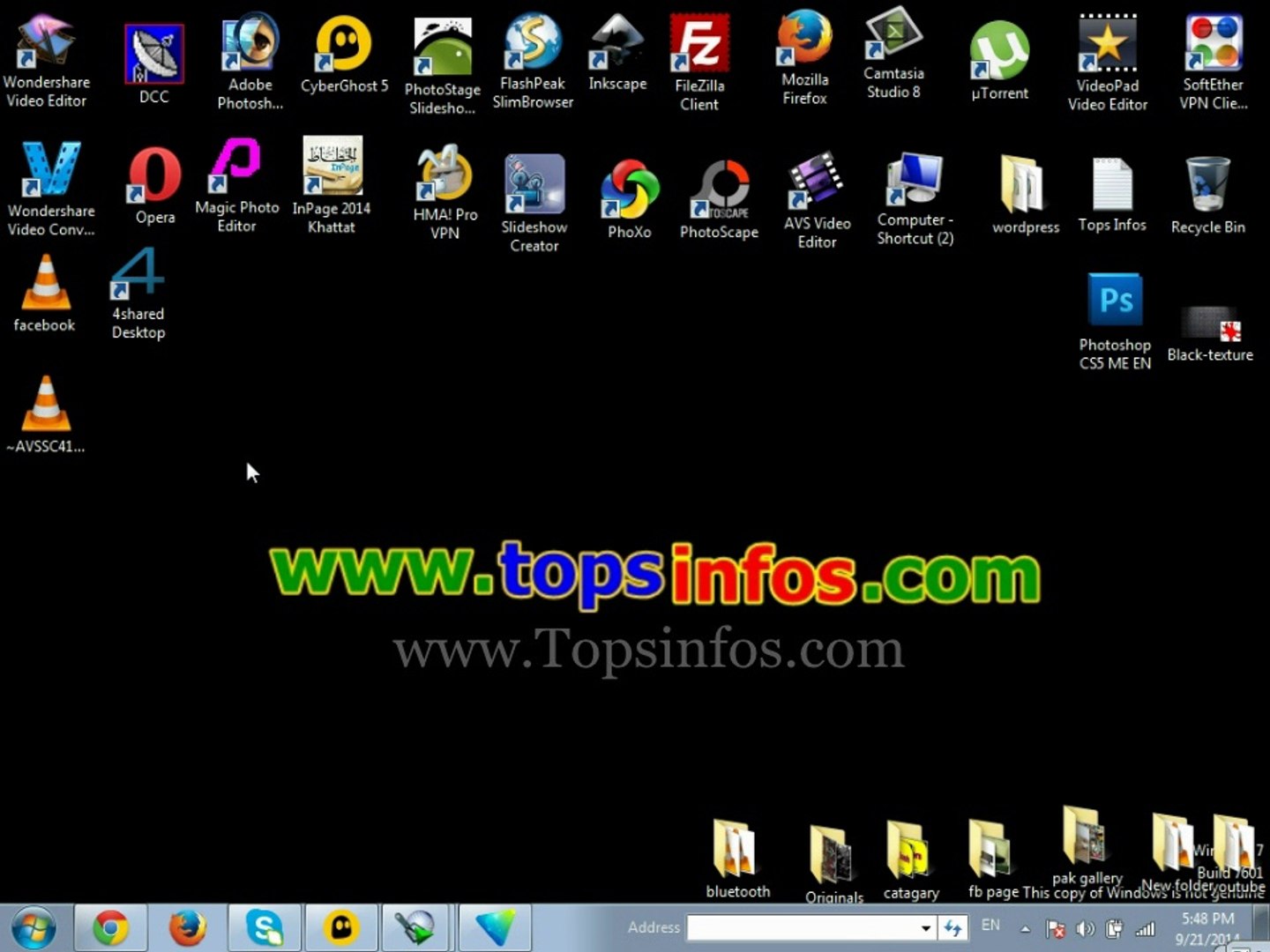Select the CyberGhost 5 desktop shortcut

(344, 56)
